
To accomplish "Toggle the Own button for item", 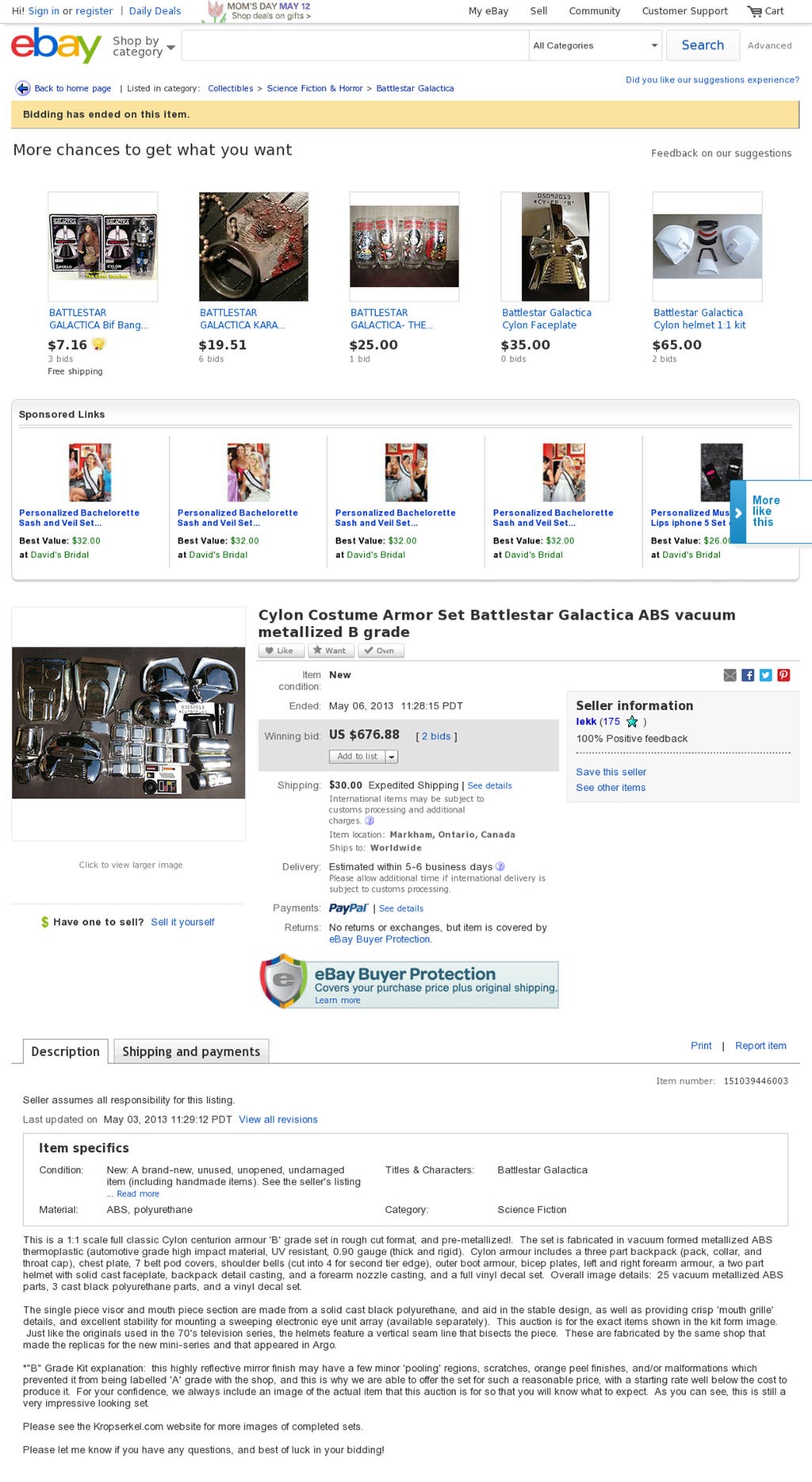I will coord(381,651).
